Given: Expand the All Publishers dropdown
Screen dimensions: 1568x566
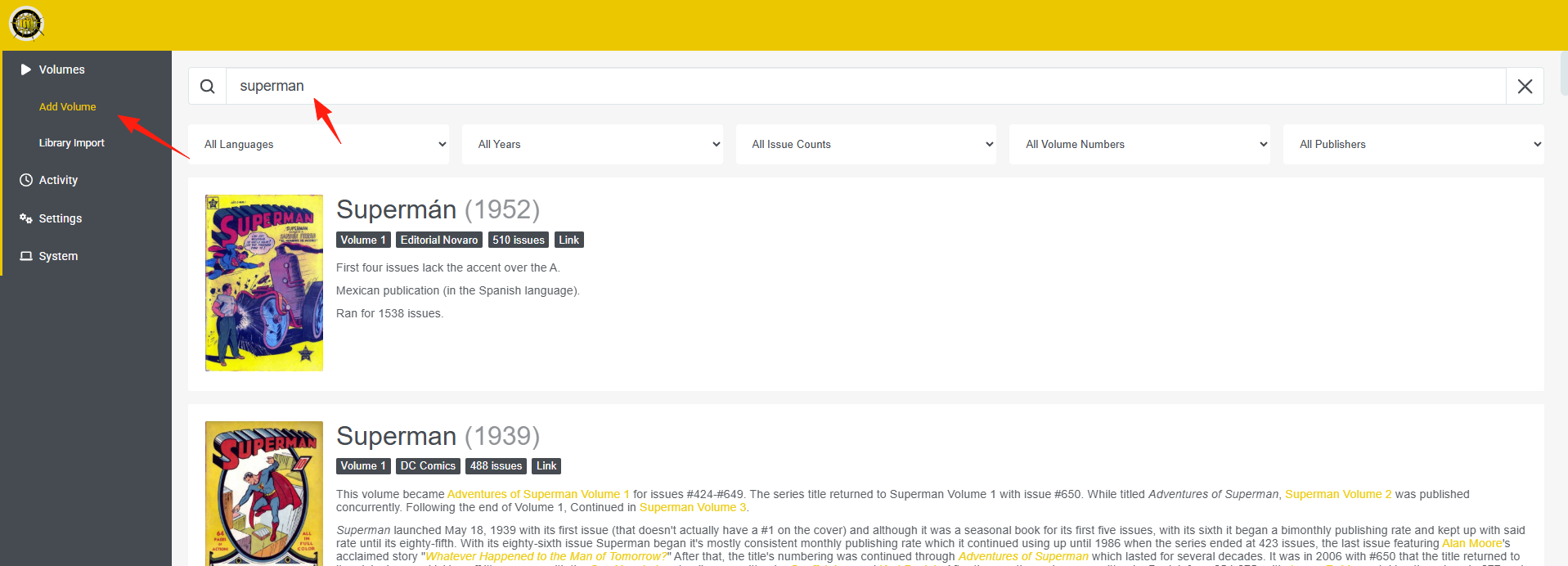Looking at the screenshot, I should click(1413, 144).
